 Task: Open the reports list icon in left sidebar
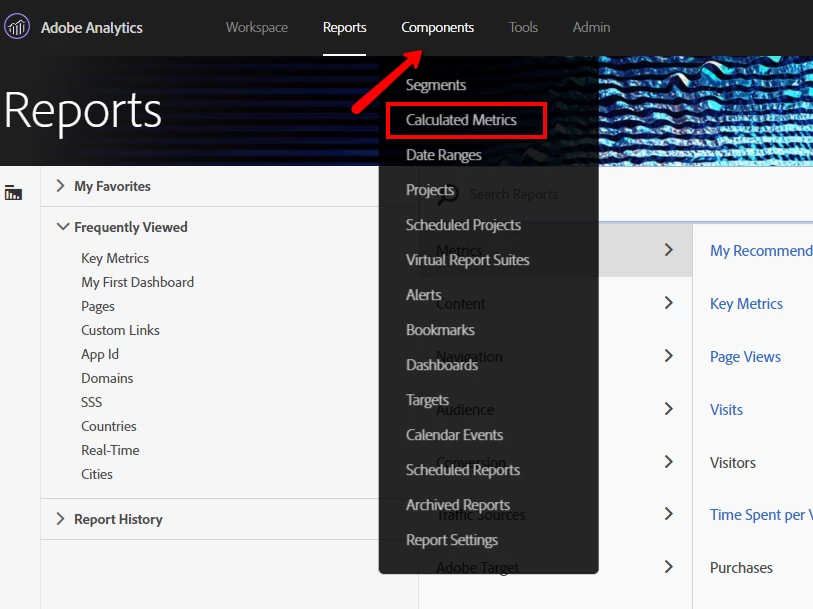coord(13,193)
